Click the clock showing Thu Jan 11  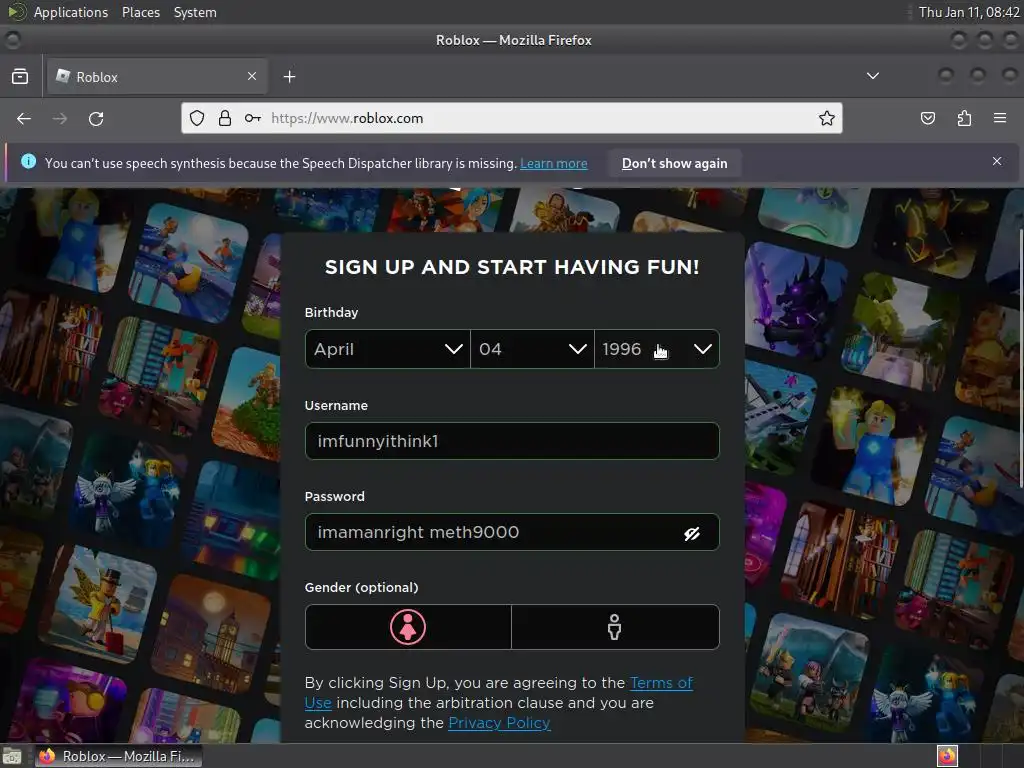point(969,12)
